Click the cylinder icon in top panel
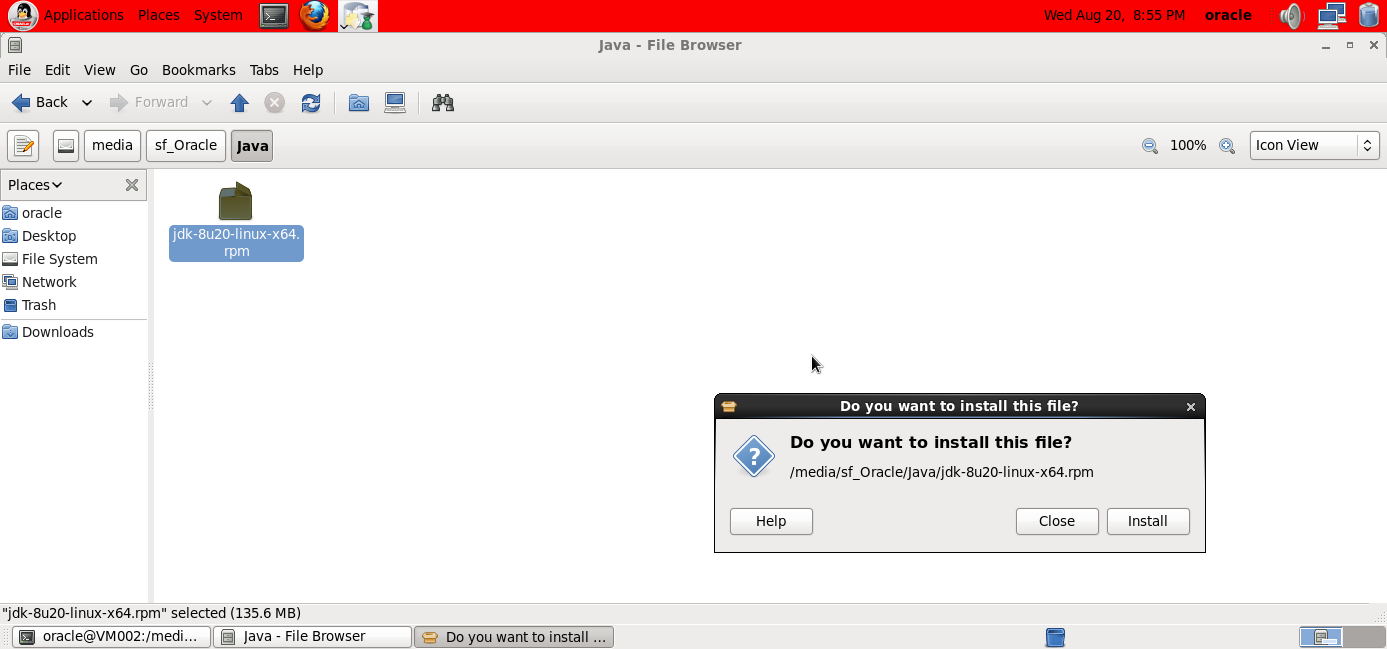This screenshot has width=1387, height=649. pyautogui.click(x=1369, y=15)
